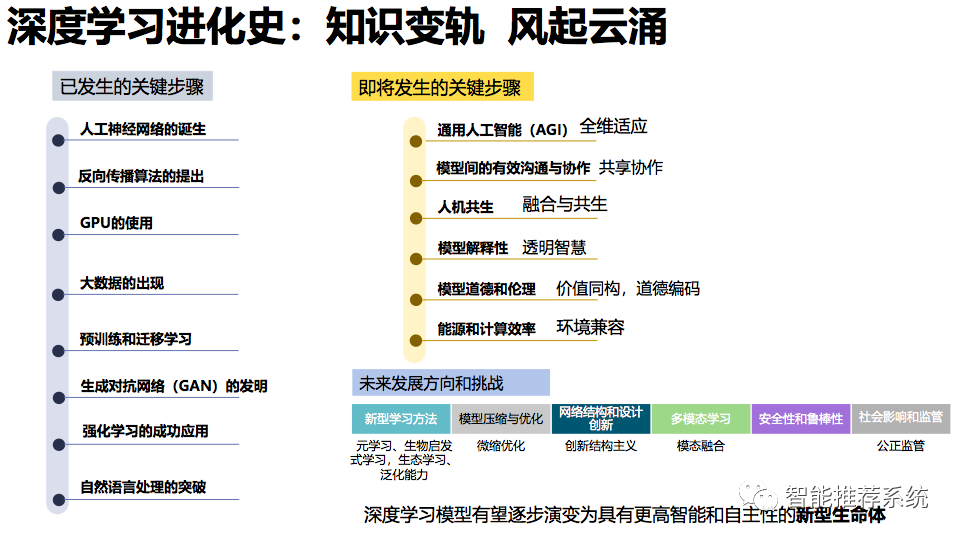Select the green 多模态学习 box

pyautogui.click(x=701, y=419)
